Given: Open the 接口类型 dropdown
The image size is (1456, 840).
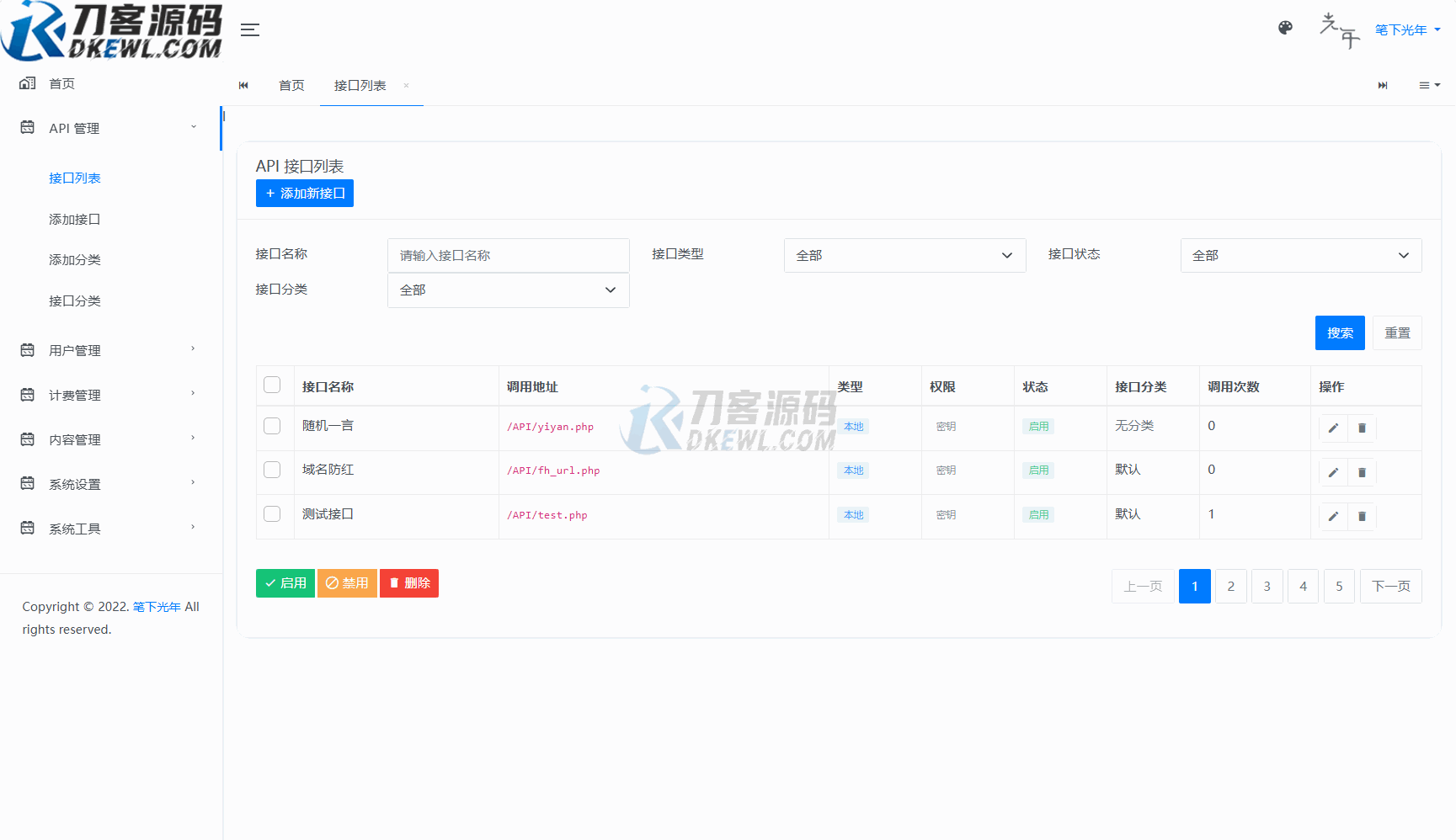Looking at the screenshot, I should click(x=904, y=256).
